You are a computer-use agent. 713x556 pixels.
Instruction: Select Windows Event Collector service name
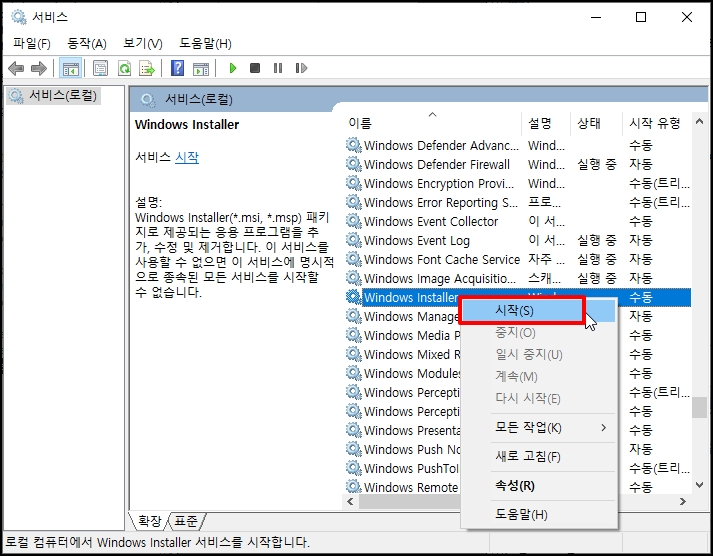(431, 221)
